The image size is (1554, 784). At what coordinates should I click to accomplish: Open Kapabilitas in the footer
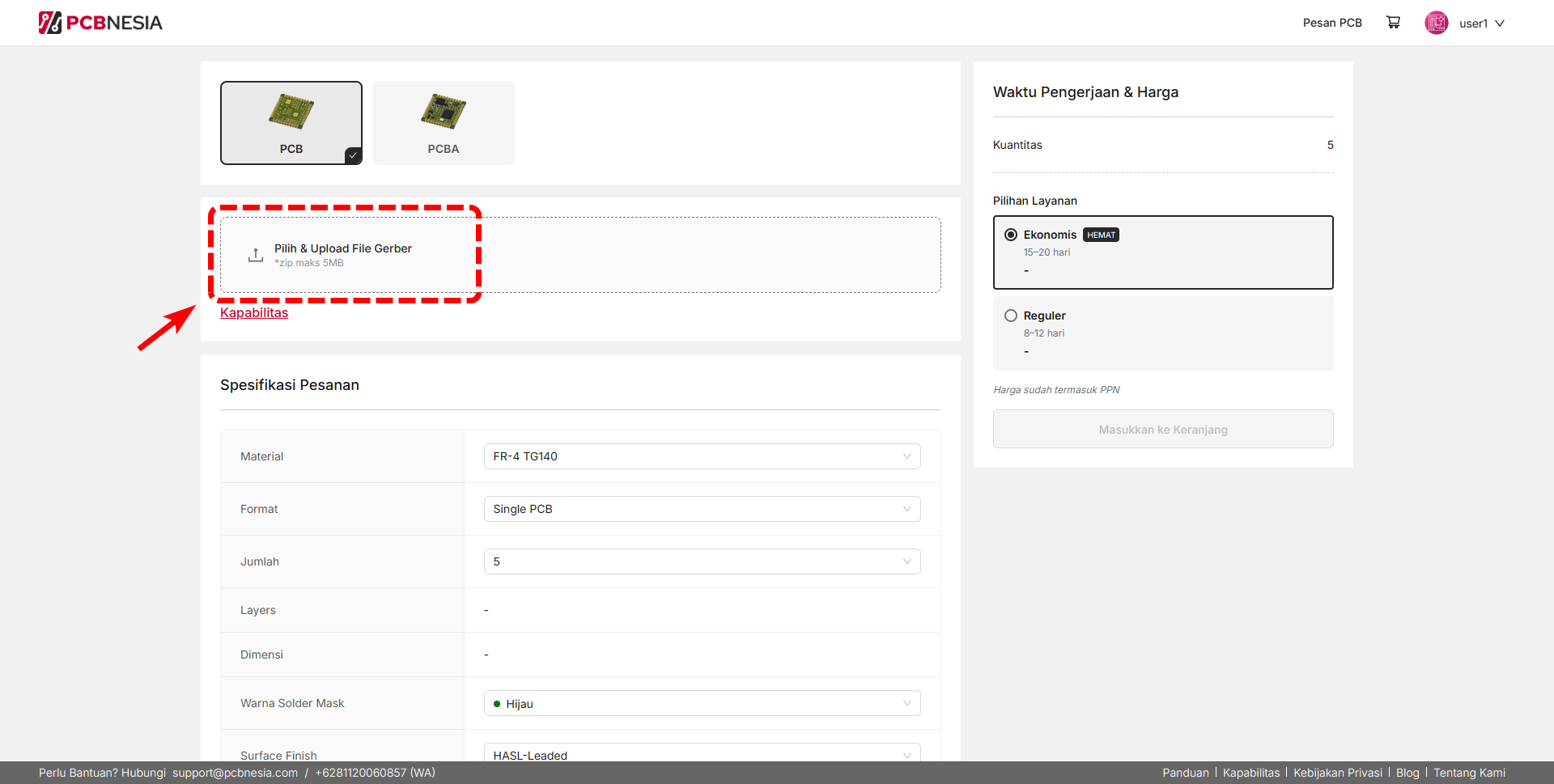click(1251, 773)
